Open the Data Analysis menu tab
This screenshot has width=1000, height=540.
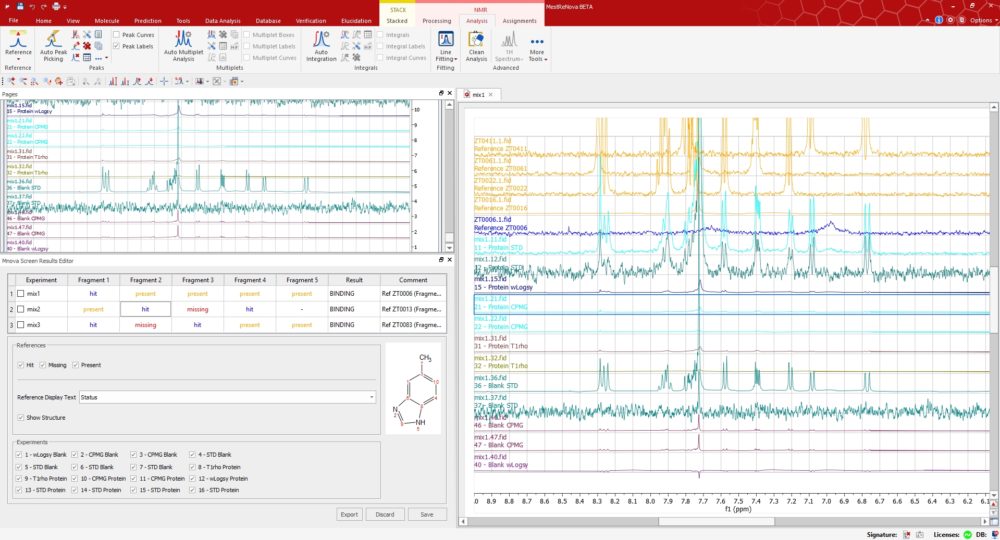click(x=222, y=20)
